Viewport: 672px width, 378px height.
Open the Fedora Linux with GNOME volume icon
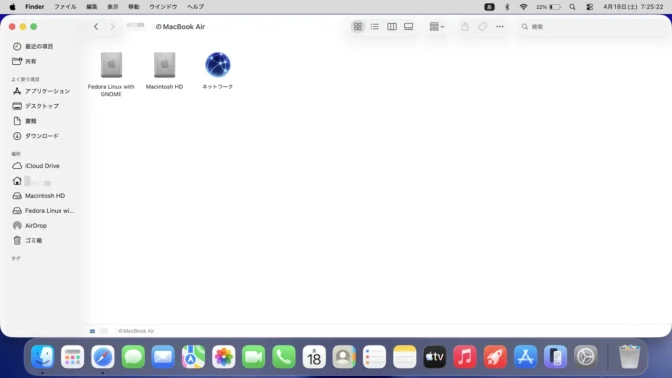111,65
